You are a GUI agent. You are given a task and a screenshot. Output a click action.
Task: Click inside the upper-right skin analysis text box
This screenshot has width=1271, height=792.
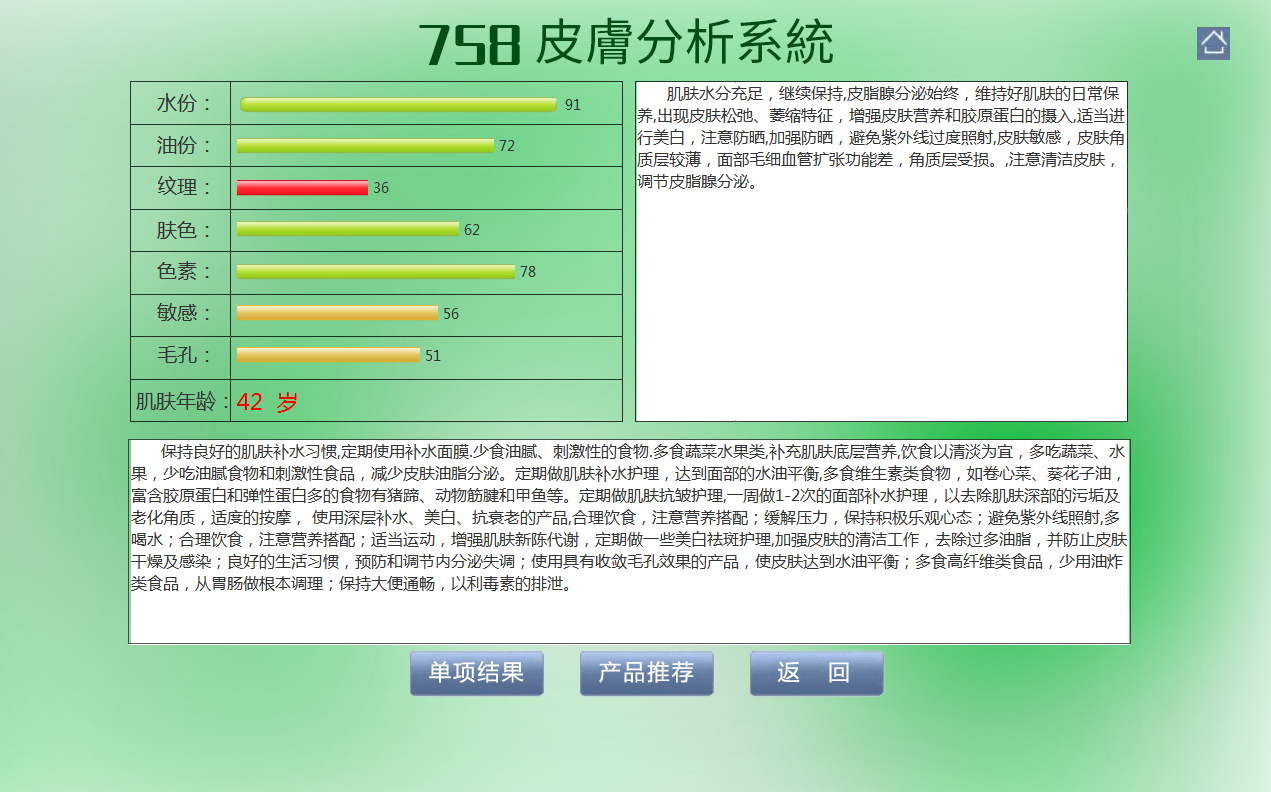pos(880,300)
